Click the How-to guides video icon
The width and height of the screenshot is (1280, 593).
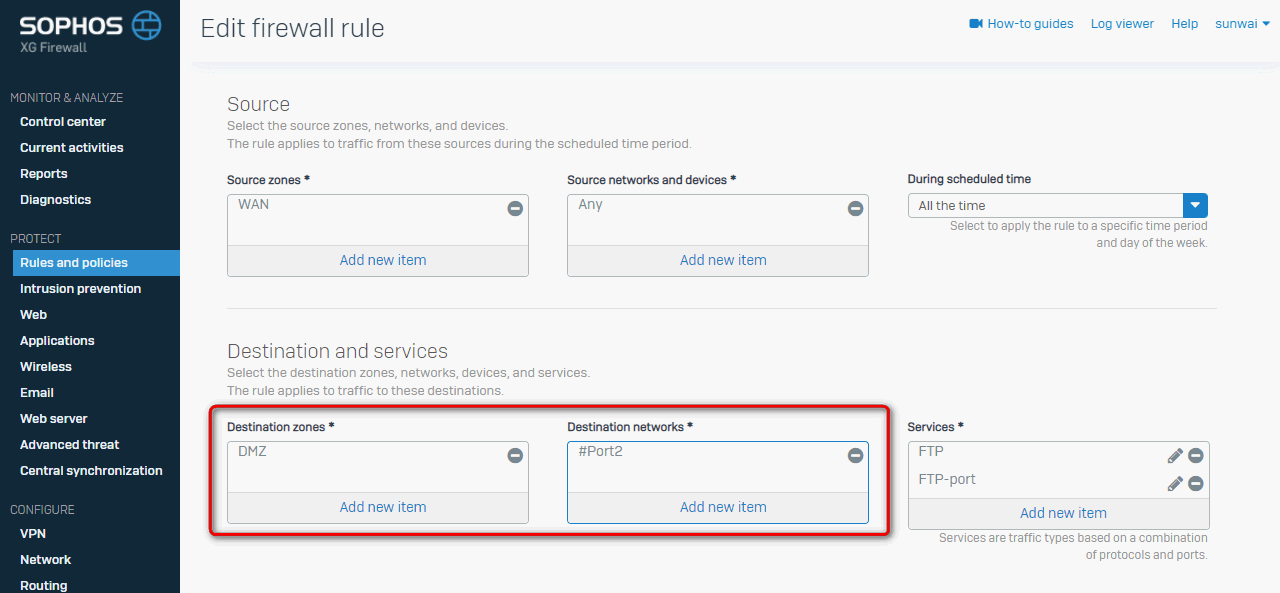click(976, 24)
